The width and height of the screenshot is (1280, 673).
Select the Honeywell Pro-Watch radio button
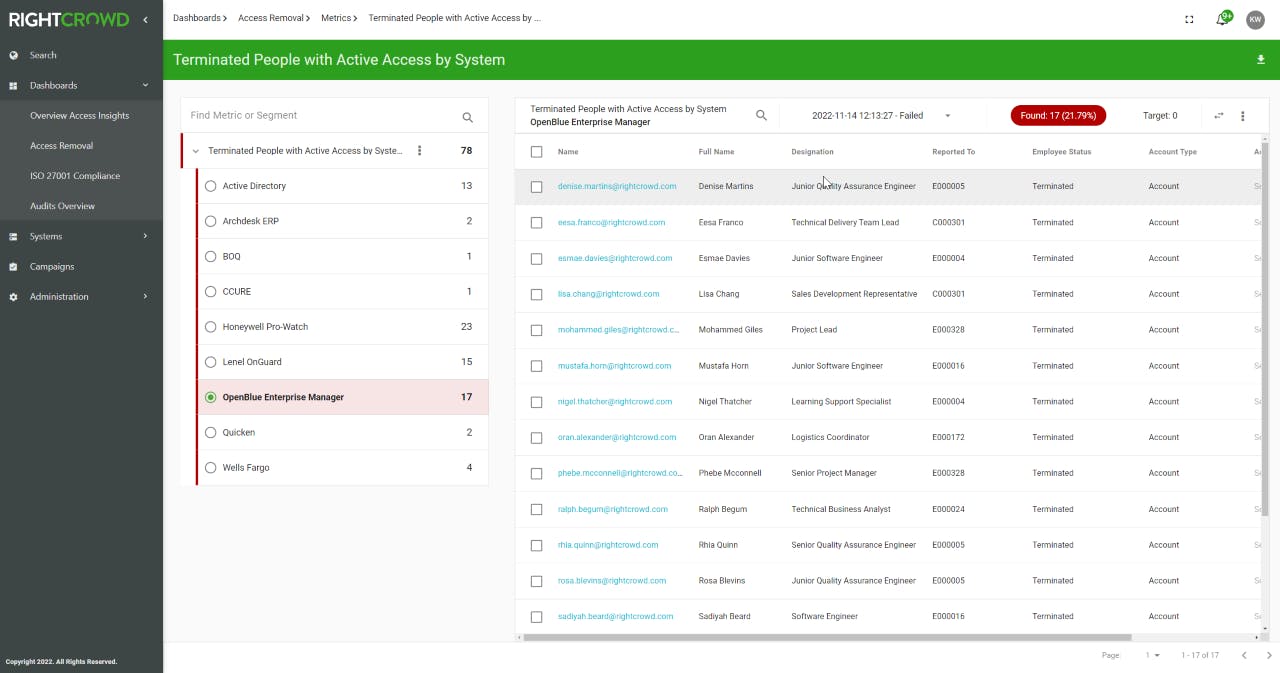(x=210, y=326)
